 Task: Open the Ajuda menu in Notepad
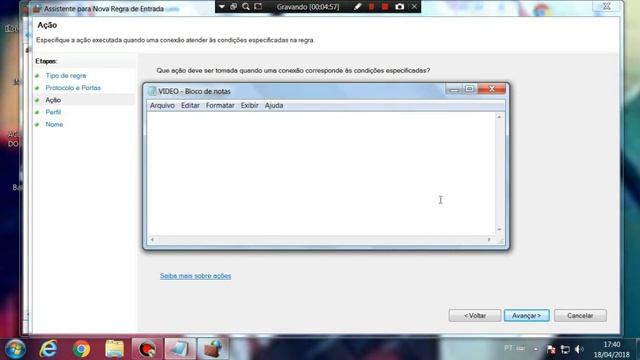pos(274,105)
